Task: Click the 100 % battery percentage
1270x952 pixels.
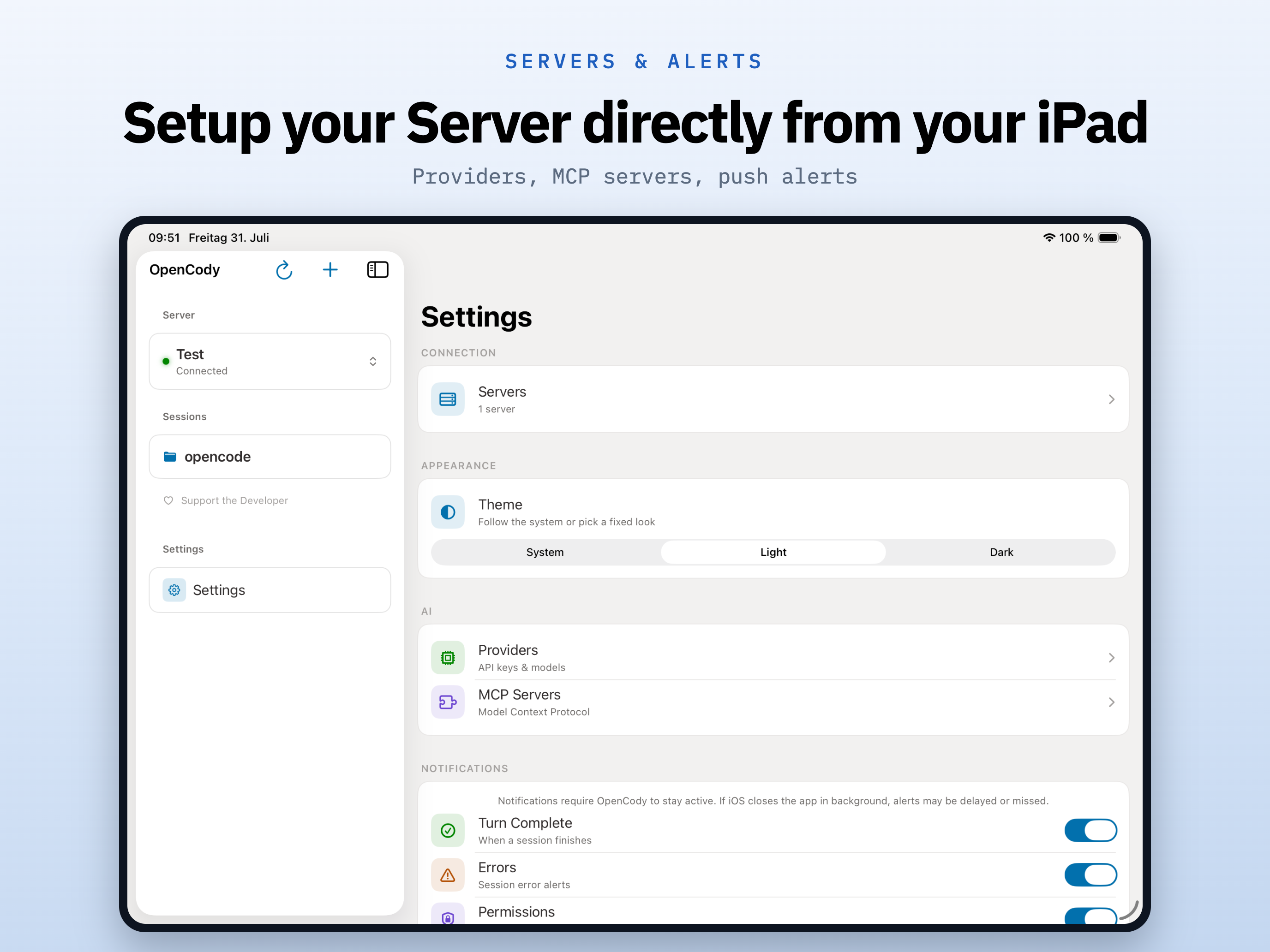Action: click(x=1076, y=238)
